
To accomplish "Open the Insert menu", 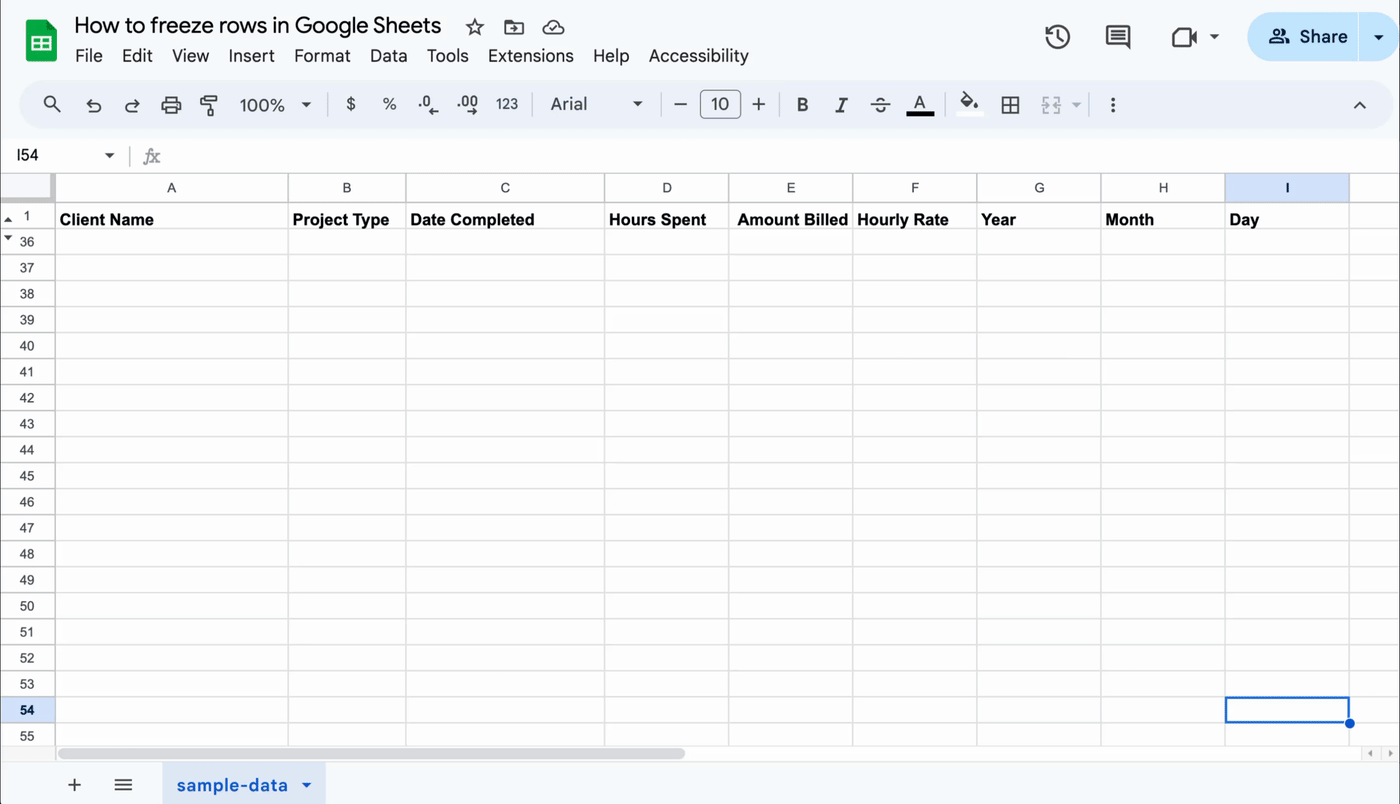I will click(x=251, y=56).
